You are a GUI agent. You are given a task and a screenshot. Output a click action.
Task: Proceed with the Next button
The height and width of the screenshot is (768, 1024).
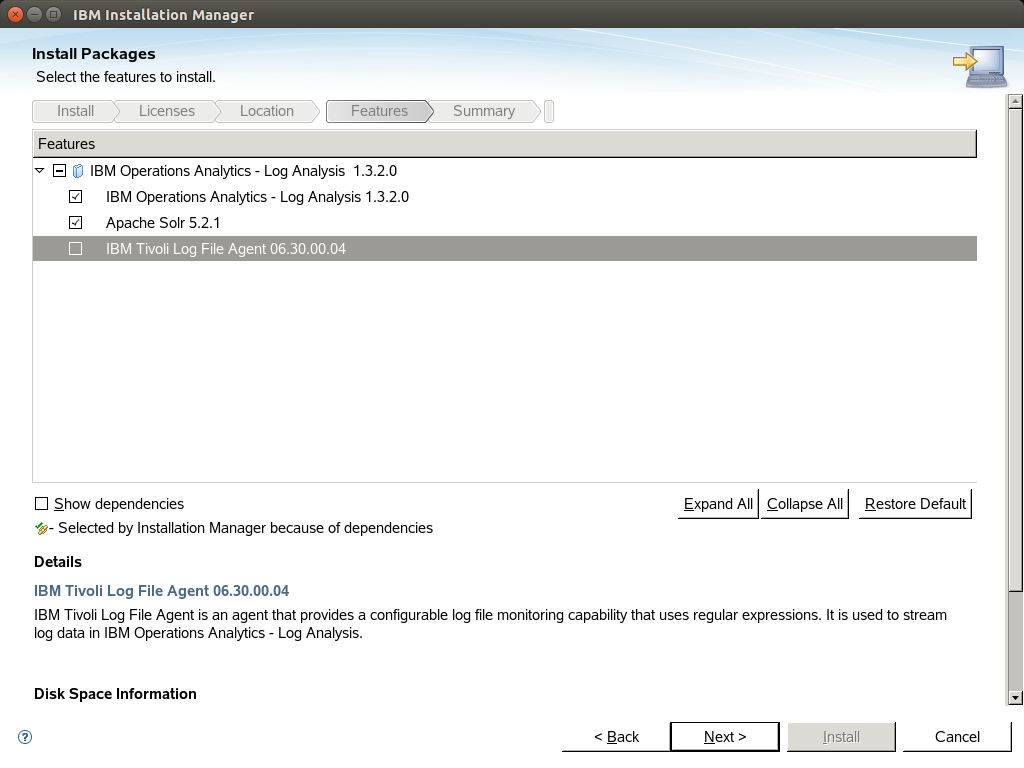[725, 737]
